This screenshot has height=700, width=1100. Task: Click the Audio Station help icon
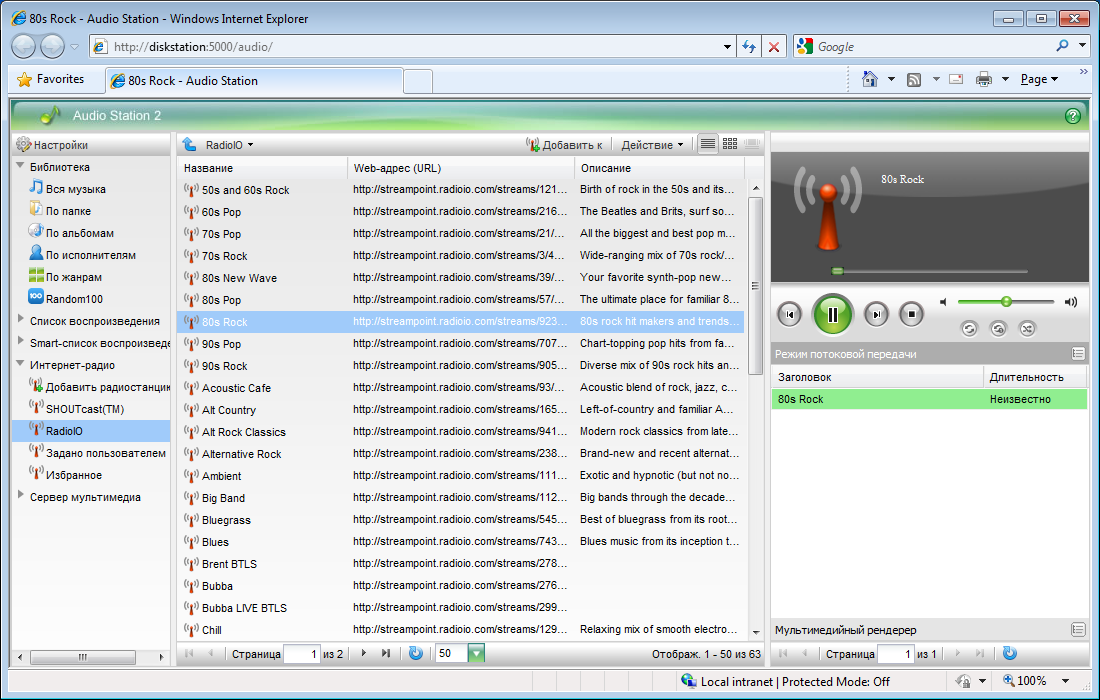[x=1072, y=116]
